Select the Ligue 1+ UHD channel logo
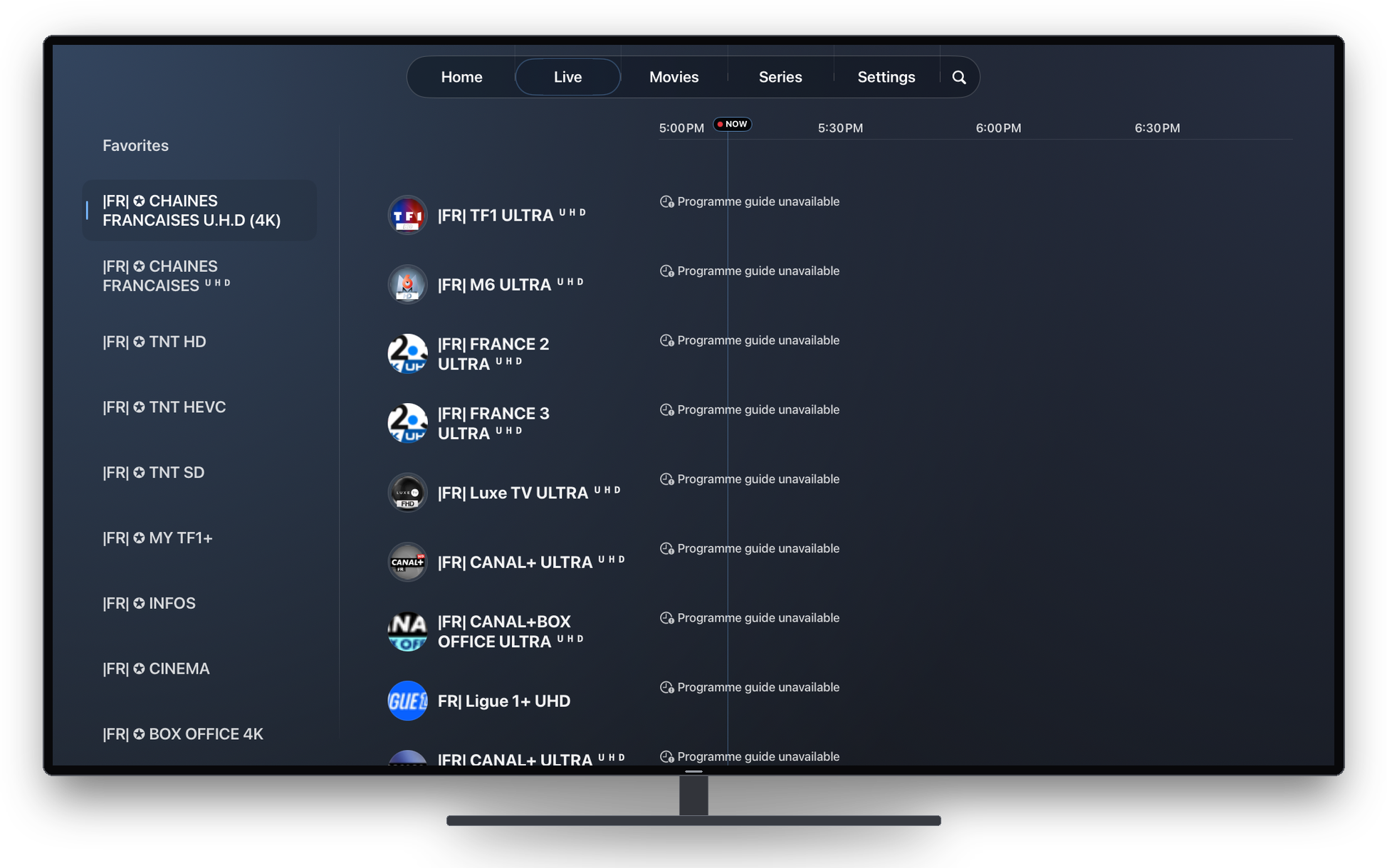Image resolution: width=1387 pixels, height=868 pixels. pyautogui.click(x=407, y=701)
